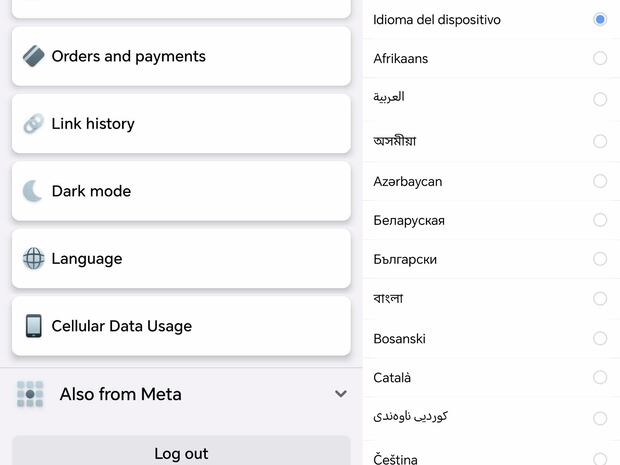Click the Cellular Data Usage phone icon

[33, 326]
